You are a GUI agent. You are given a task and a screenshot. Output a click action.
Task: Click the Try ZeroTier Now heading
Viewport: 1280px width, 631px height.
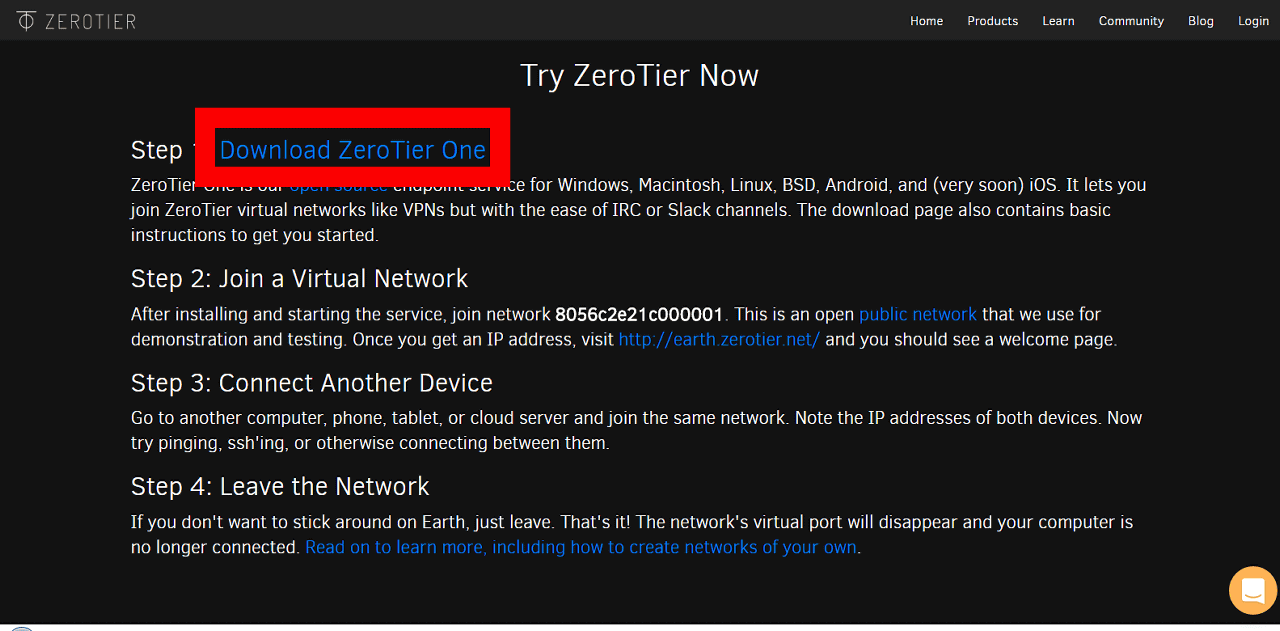[x=640, y=76]
